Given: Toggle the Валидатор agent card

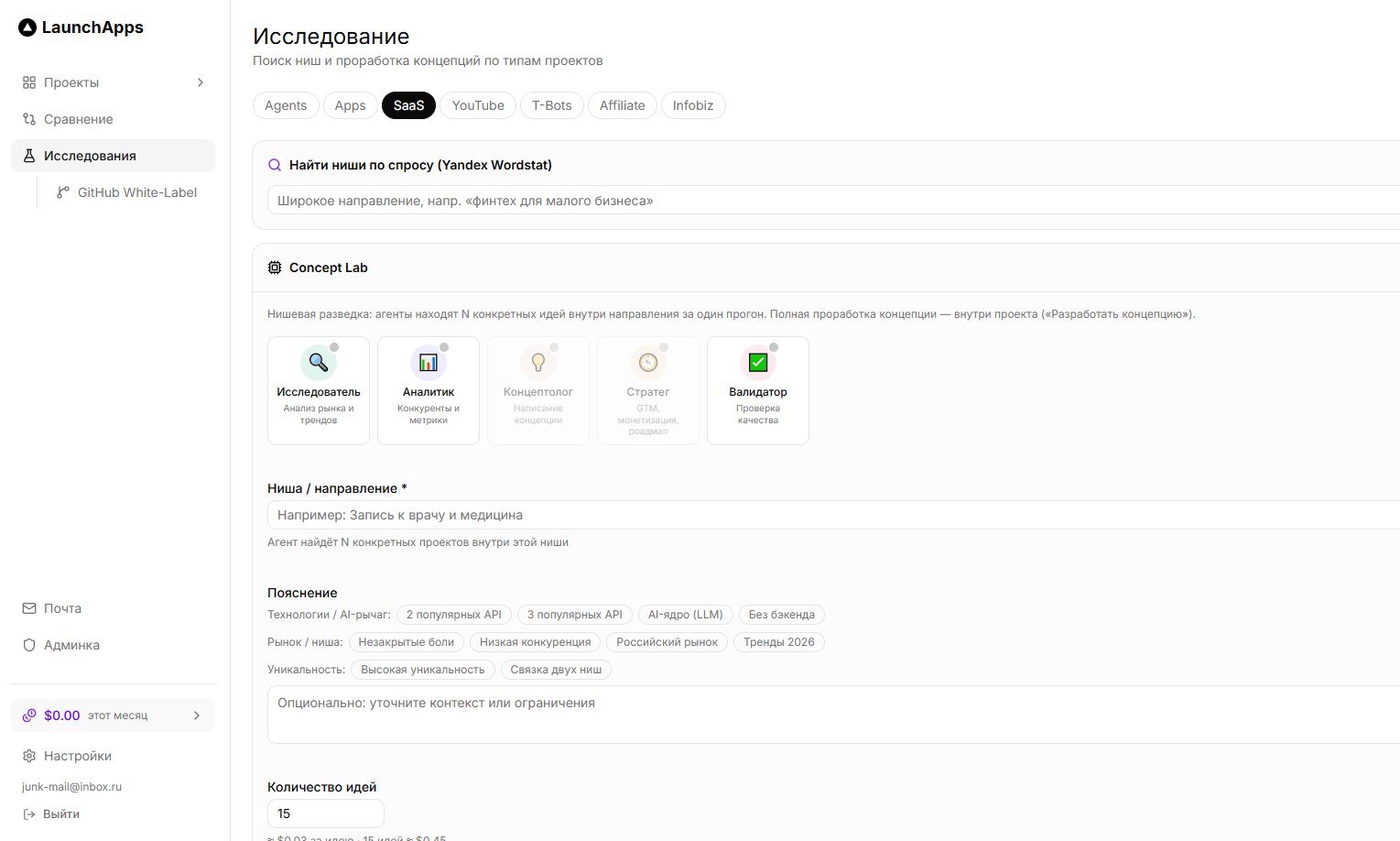Looking at the screenshot, I should coord(758,390).
